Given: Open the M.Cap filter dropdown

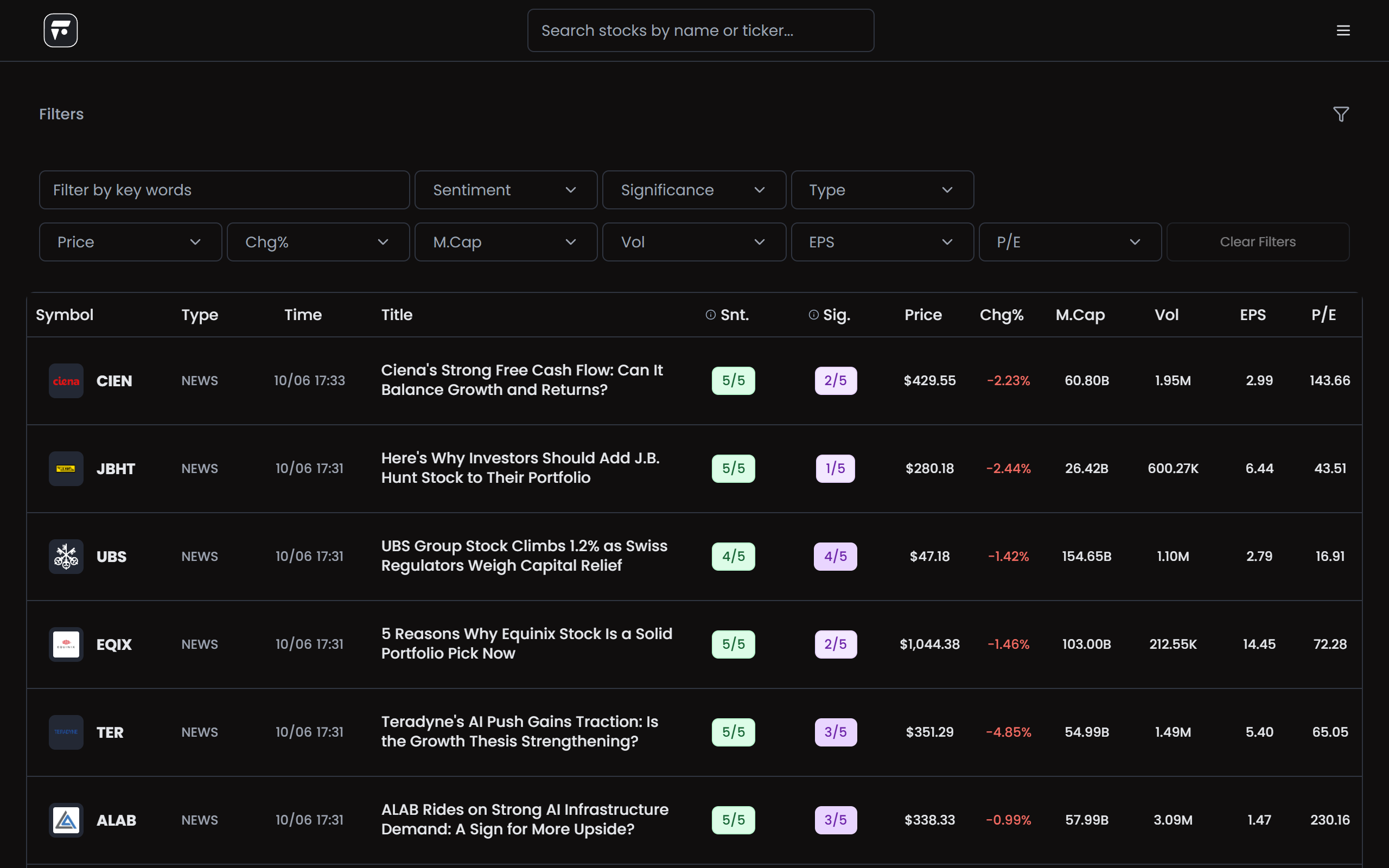Looking at the screenshot, I should (x=506, y=242).
